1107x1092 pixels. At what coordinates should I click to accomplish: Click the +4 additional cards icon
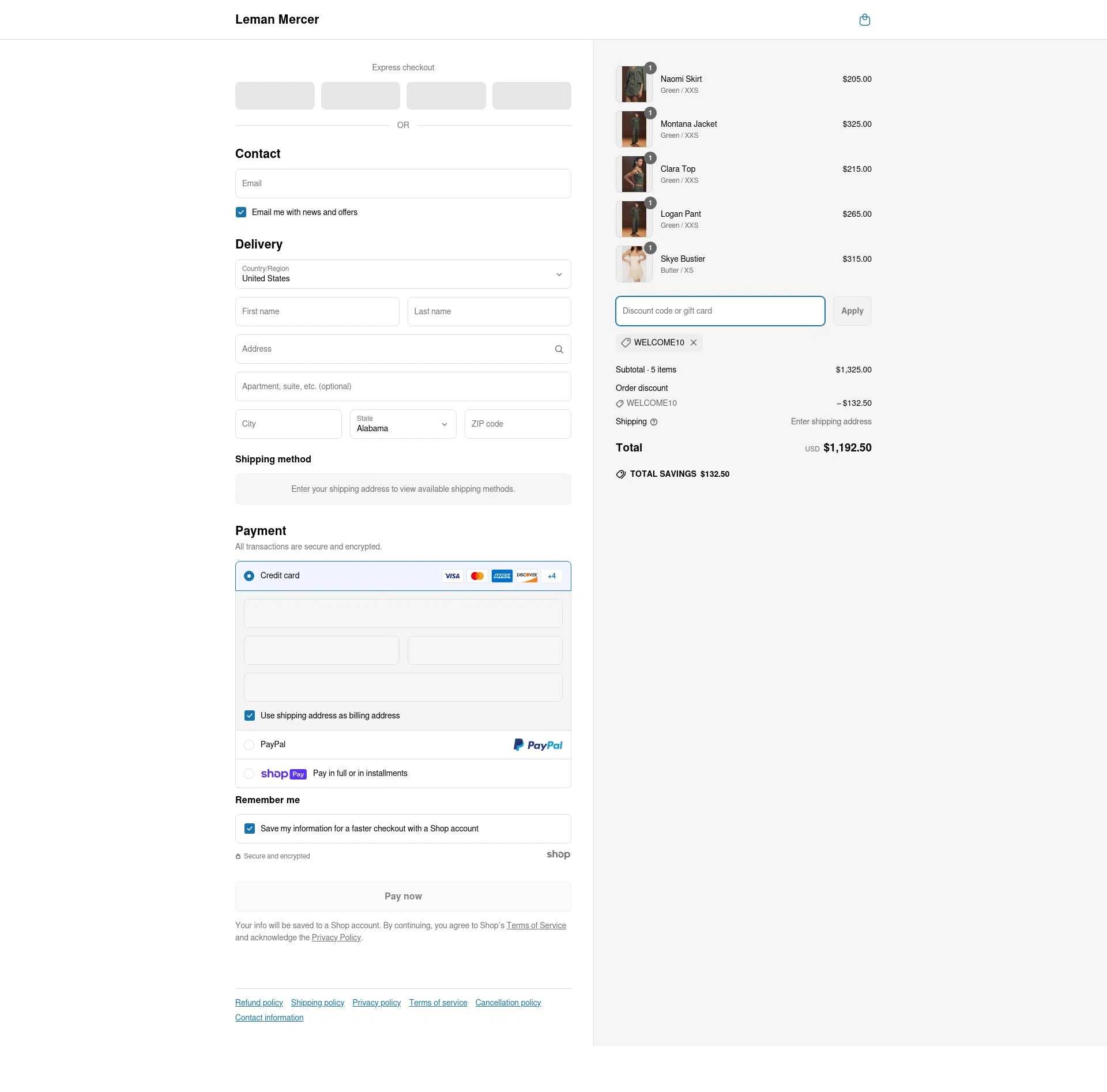[551, 575]
